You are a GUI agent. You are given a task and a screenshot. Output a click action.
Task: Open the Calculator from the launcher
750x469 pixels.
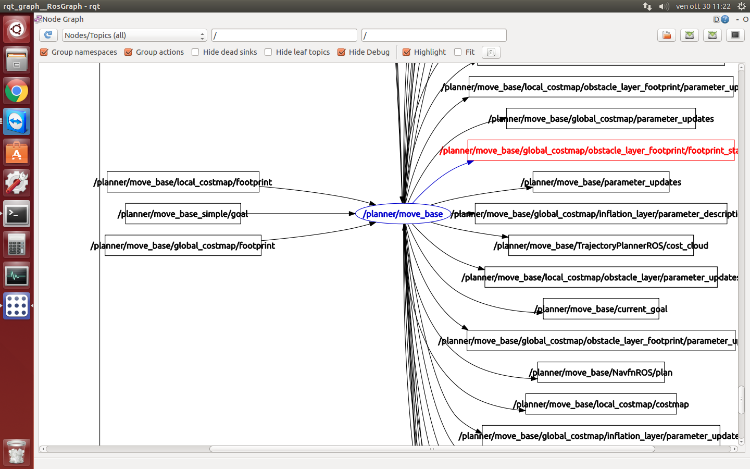coord(16,244)
